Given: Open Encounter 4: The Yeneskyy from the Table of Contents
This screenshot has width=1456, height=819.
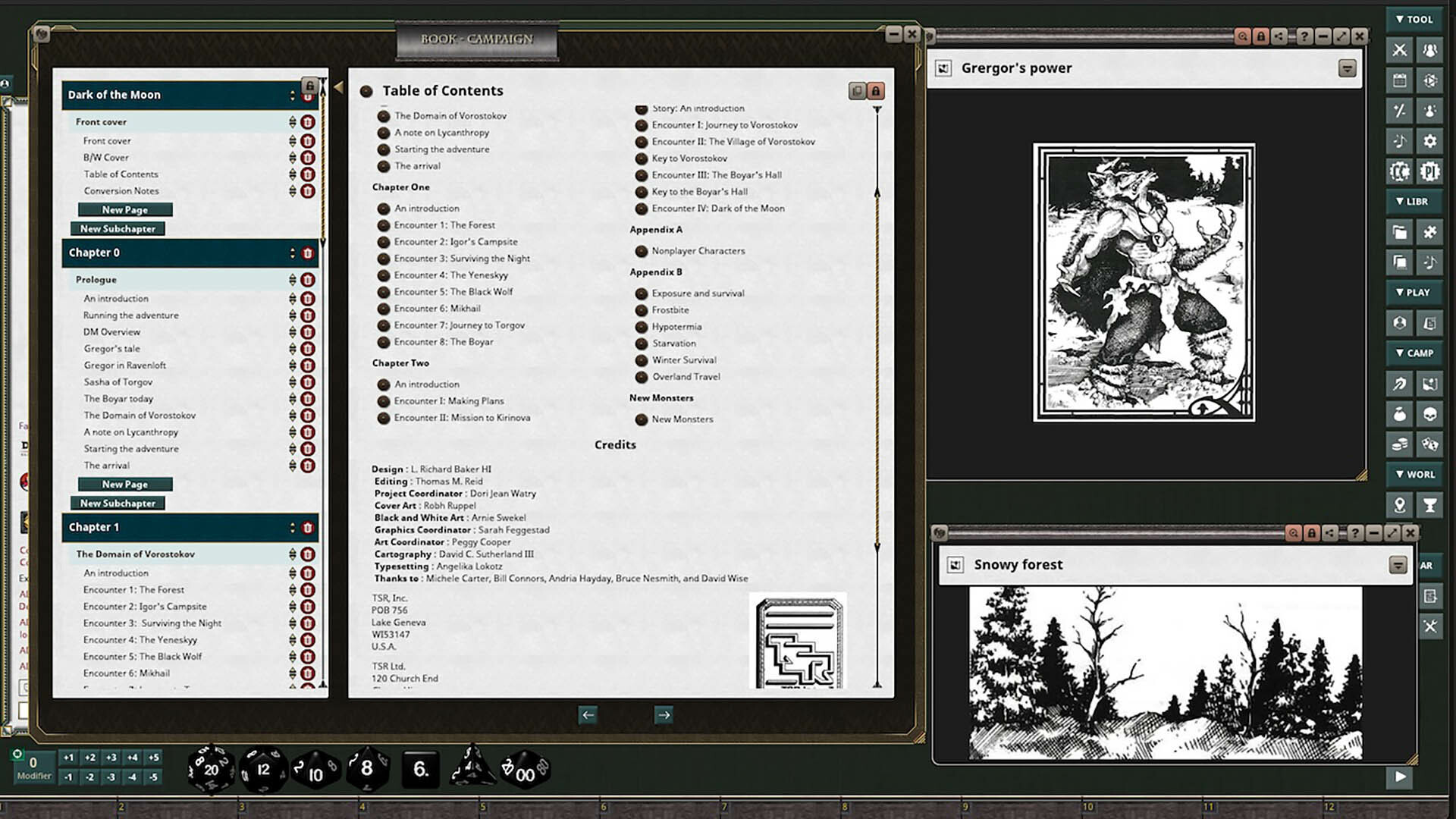Looking at the screenshot, I should coord(451,275).
